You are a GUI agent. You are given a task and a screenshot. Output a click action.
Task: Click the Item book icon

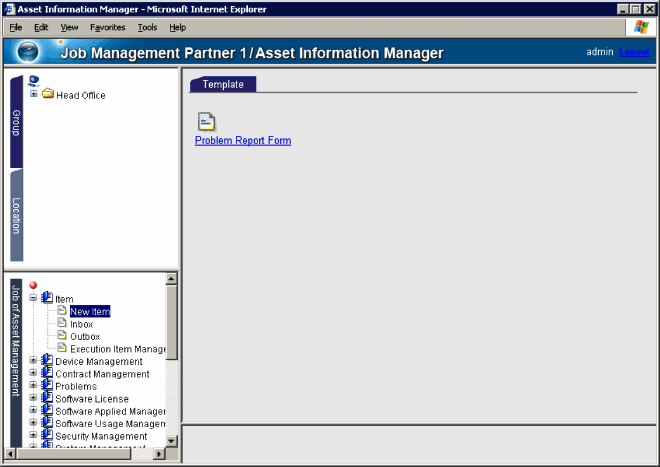click(x=47, y=297)
